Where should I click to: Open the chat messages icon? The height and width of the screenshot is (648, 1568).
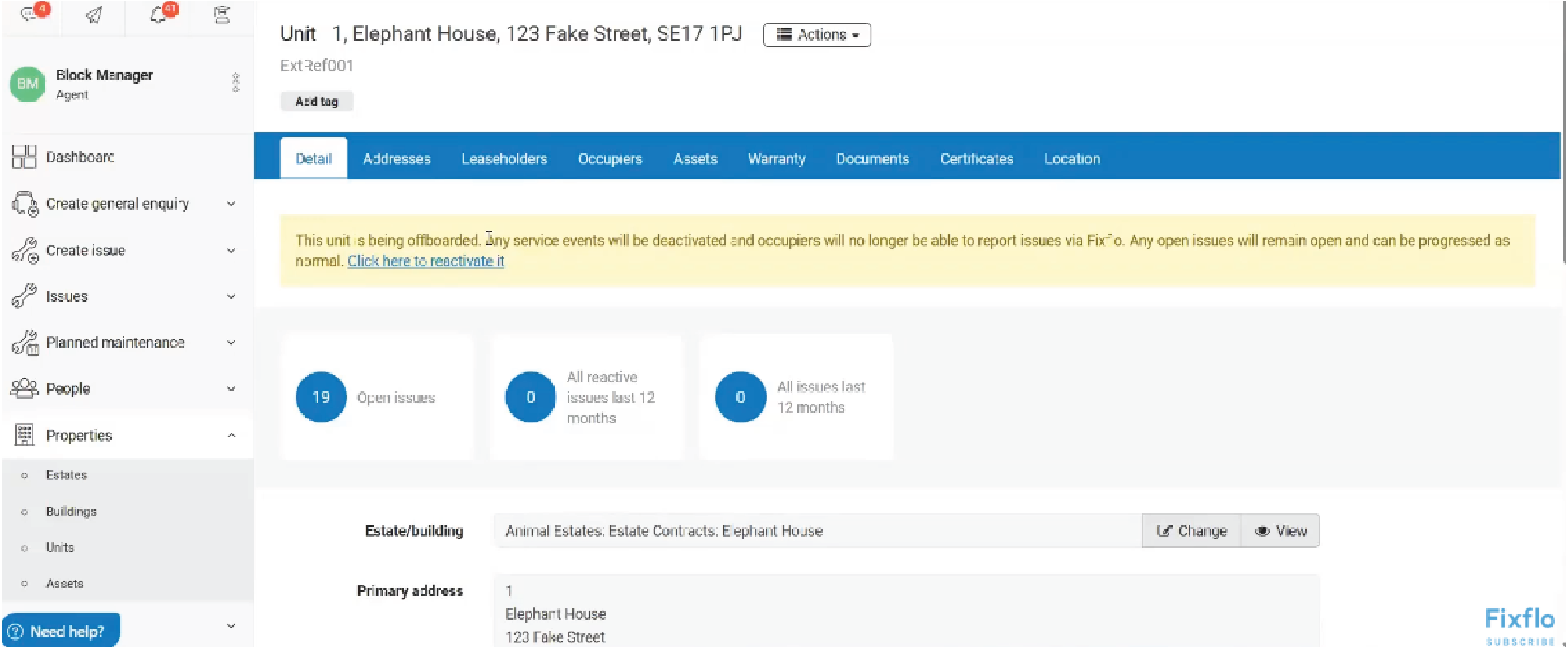coord(30,15)
